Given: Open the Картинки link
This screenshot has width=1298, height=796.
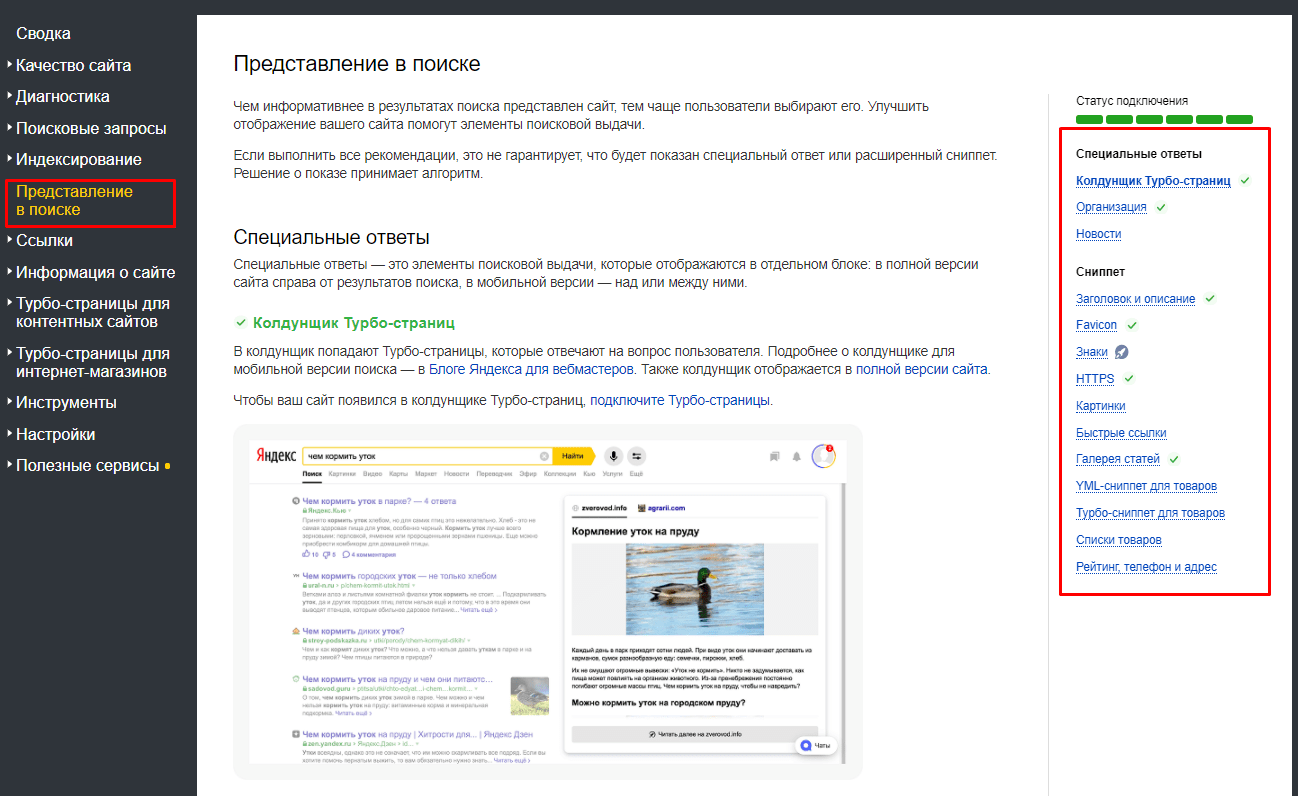Looking at the screenshot, I should click(1101, 406).
